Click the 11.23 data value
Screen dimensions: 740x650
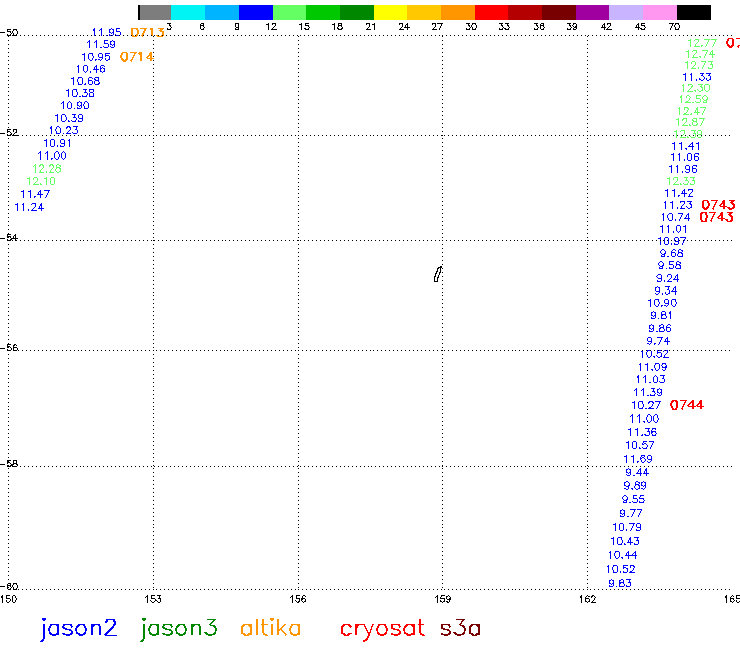[678, 205]
